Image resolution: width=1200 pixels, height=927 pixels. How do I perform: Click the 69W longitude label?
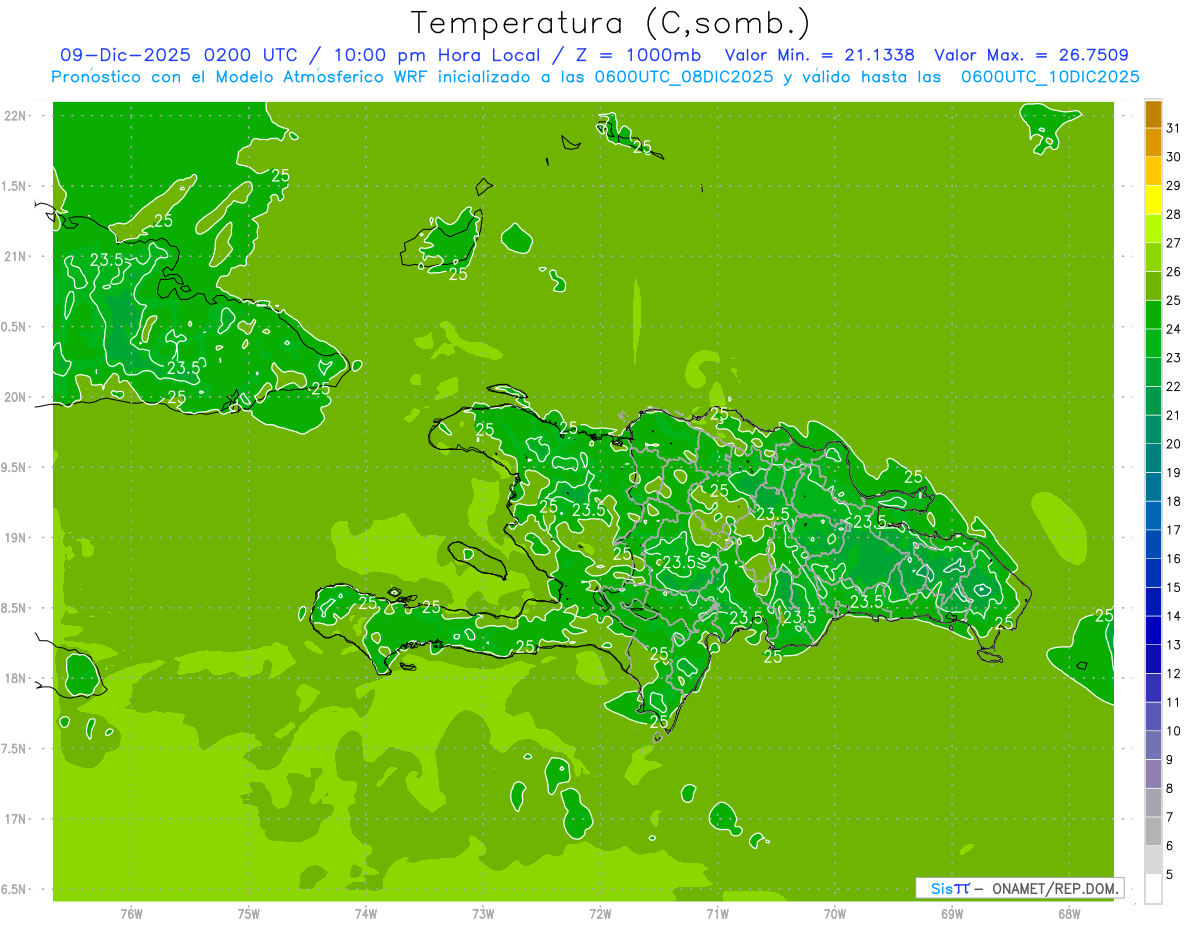(x=952, y=913)
